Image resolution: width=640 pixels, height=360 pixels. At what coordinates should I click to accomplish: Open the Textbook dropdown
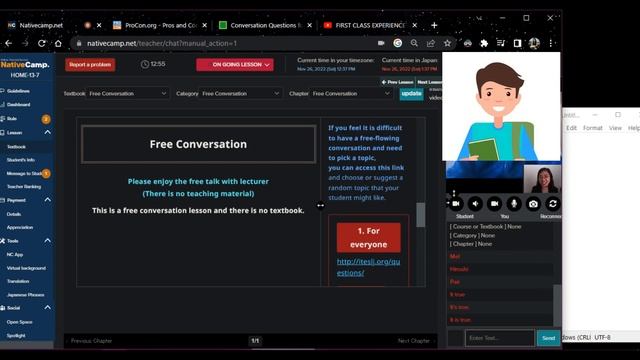tap(128, 93)
